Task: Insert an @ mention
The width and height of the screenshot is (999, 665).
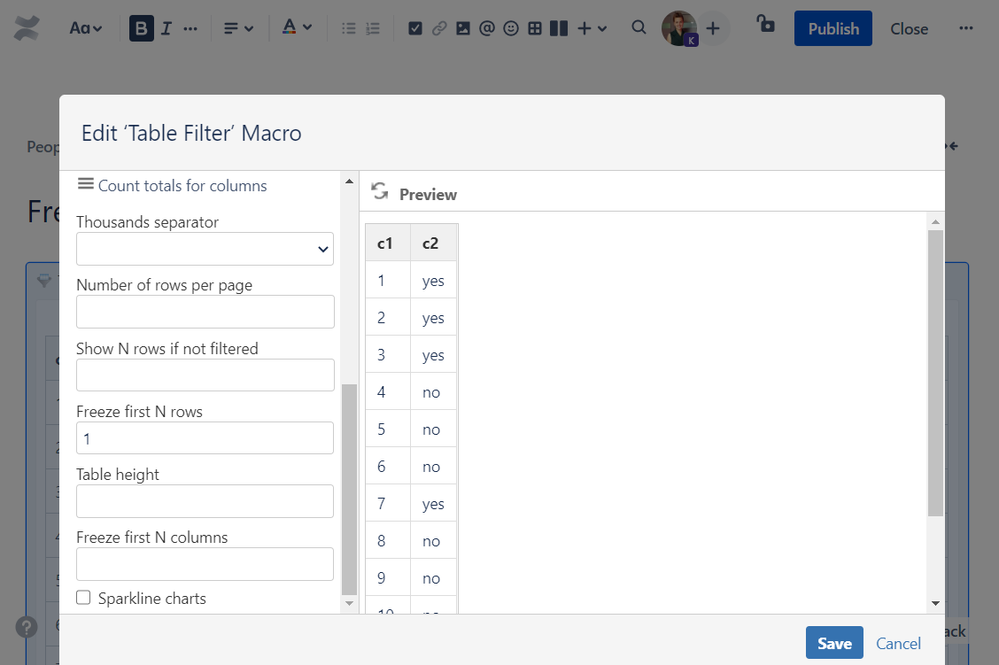Action: coord(487,29)
